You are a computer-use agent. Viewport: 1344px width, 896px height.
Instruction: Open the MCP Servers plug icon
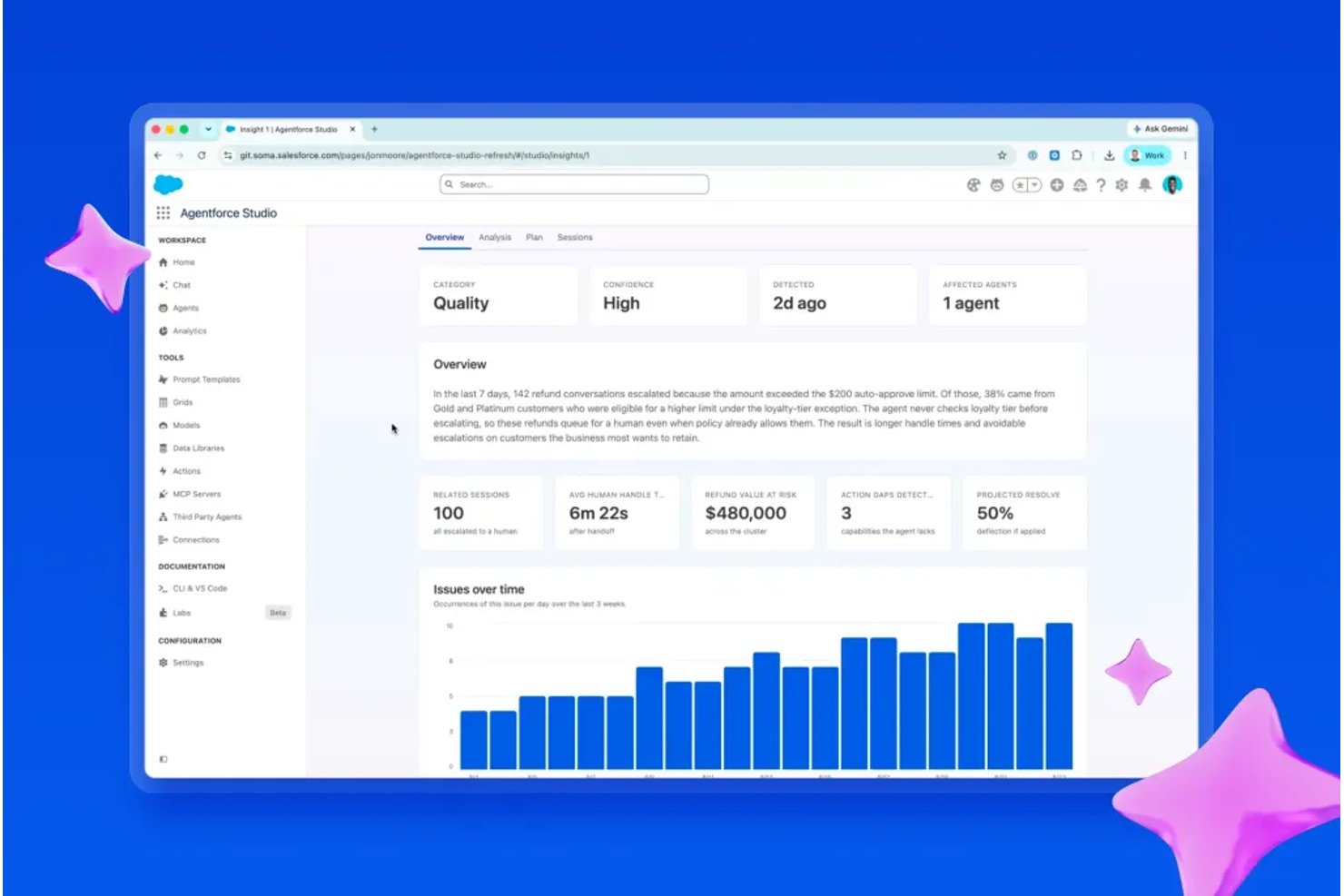pos(163,494)
